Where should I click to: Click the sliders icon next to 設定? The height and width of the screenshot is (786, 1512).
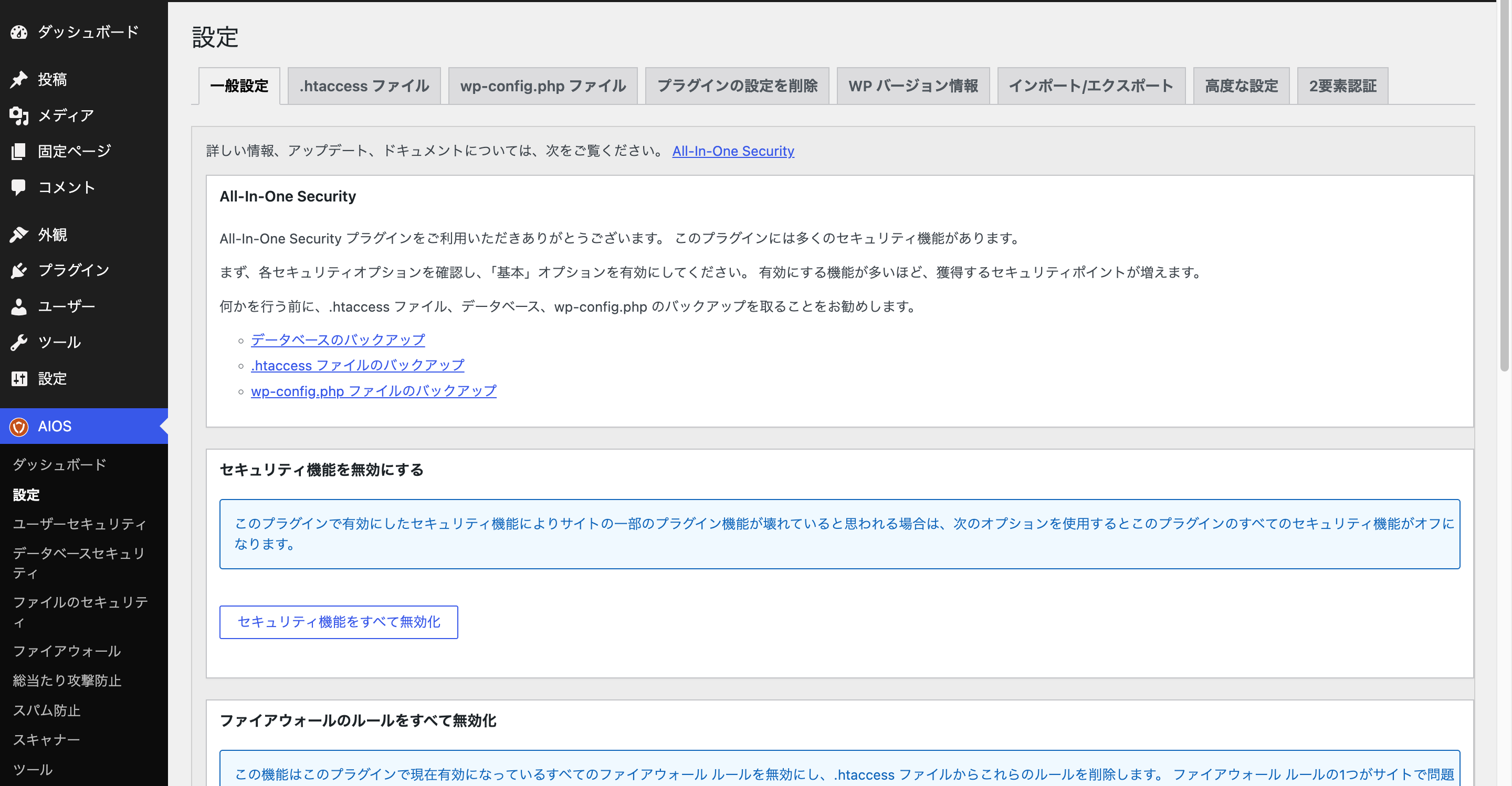19,379
